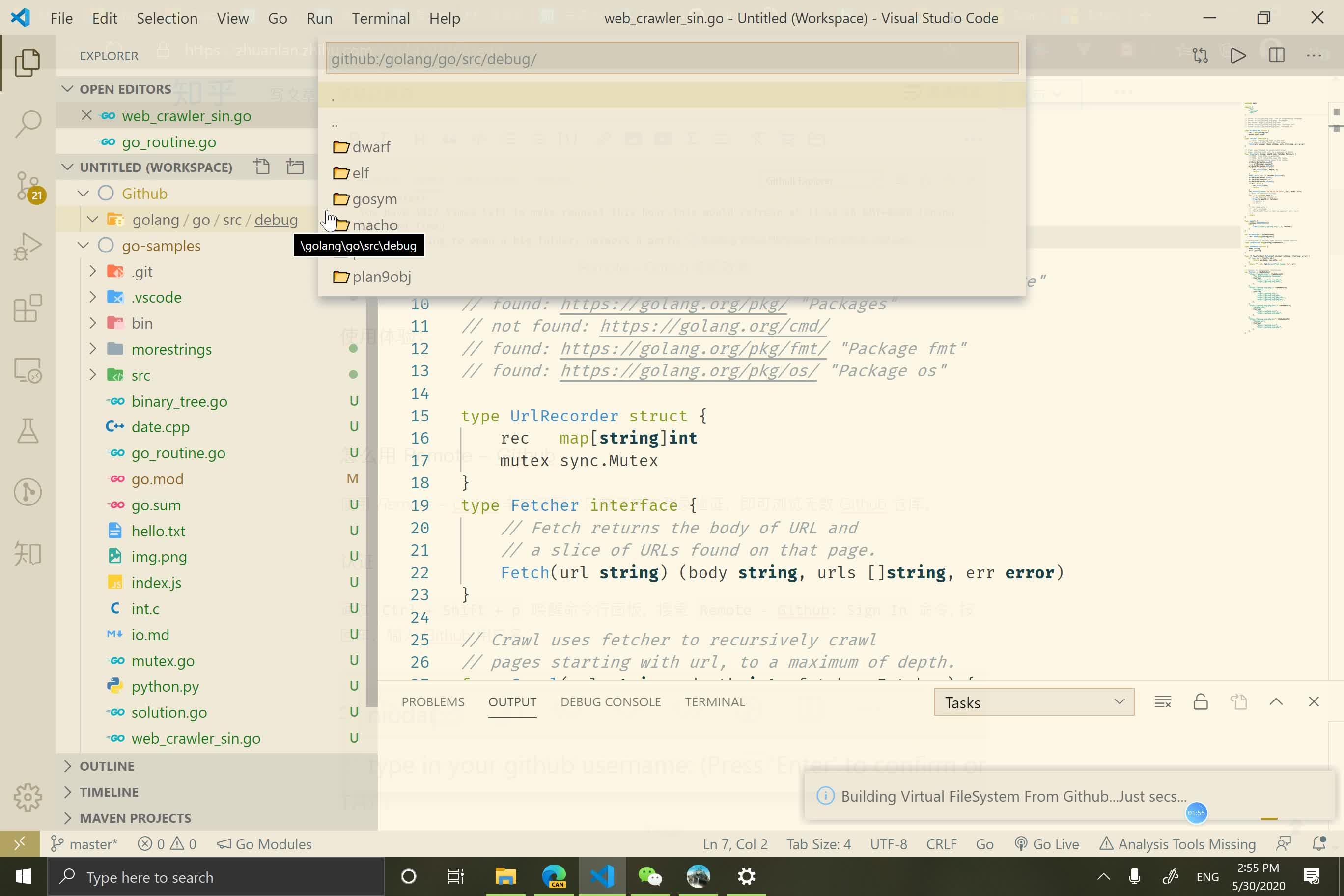
Task: Expand the .git folder
Action: coord(92,272)
